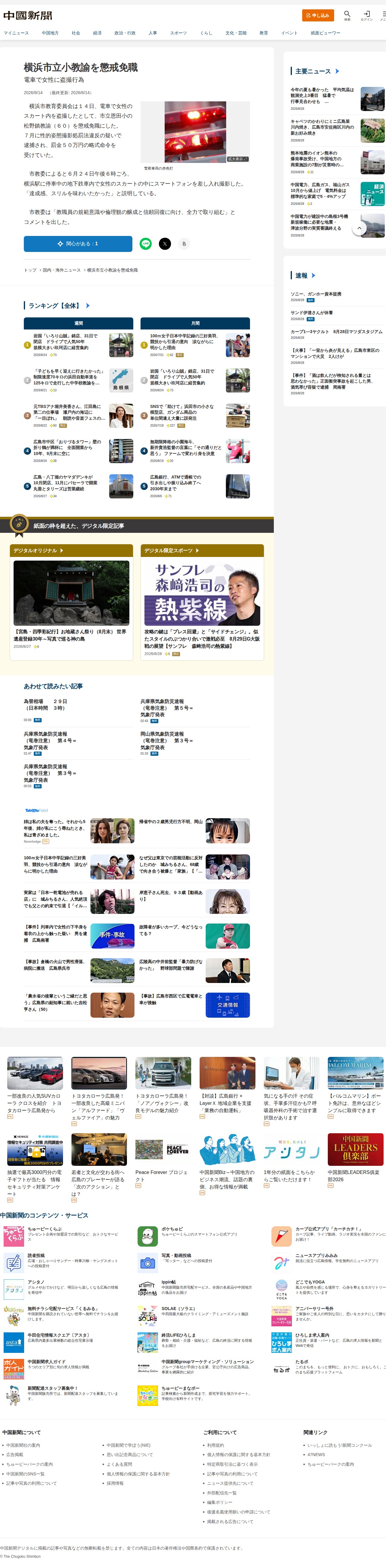
Task: Open ソニー、ガンホー資本提携 breaking news link
Action: point(316,294)
